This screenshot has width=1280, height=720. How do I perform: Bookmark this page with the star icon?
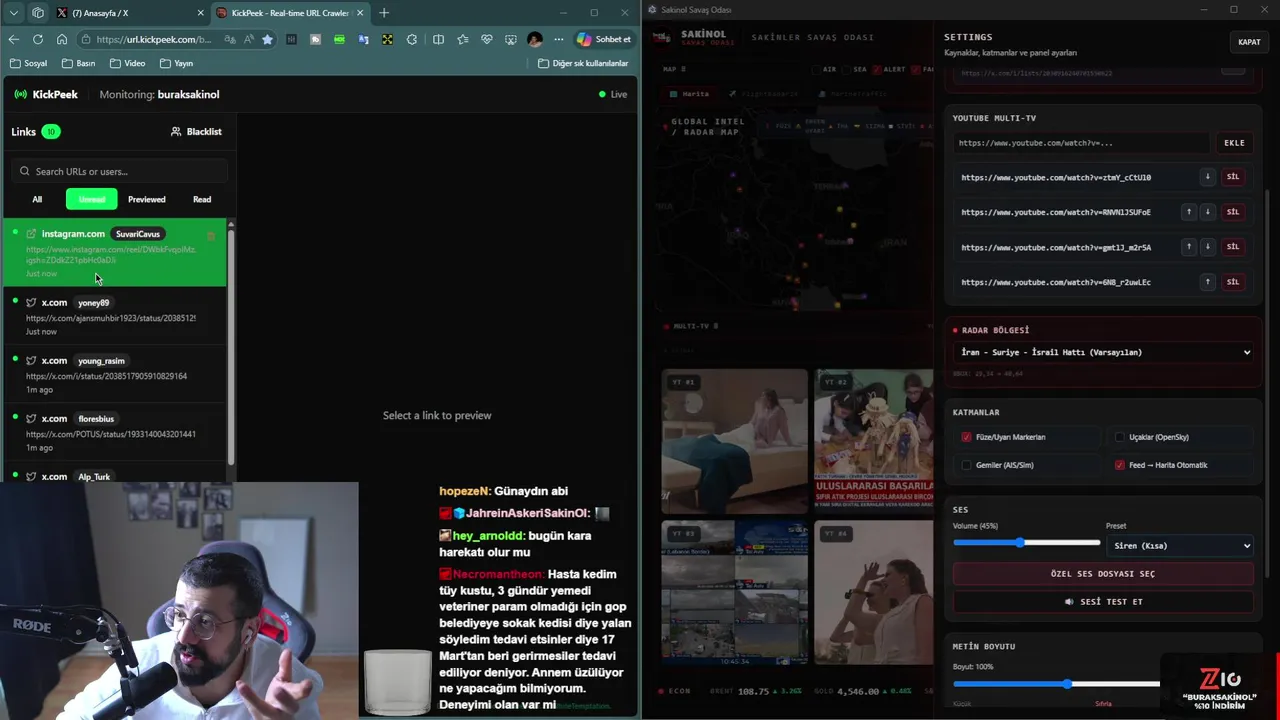click(x=267, y=39)
